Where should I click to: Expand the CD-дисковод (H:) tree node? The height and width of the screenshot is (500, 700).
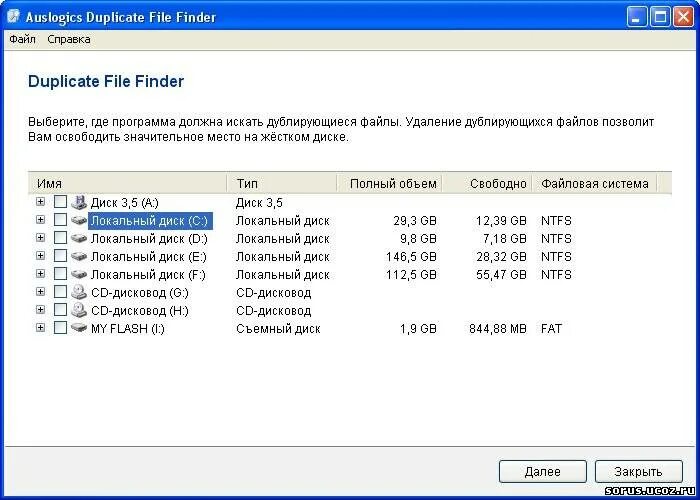click(x=41, y=309)
